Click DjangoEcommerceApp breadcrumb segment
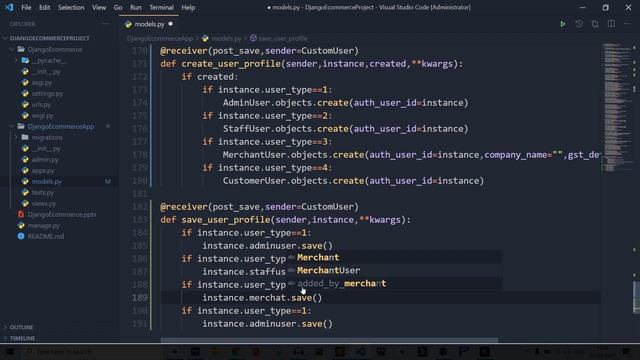This screenshot has height=360, width=640. [160, 38]
